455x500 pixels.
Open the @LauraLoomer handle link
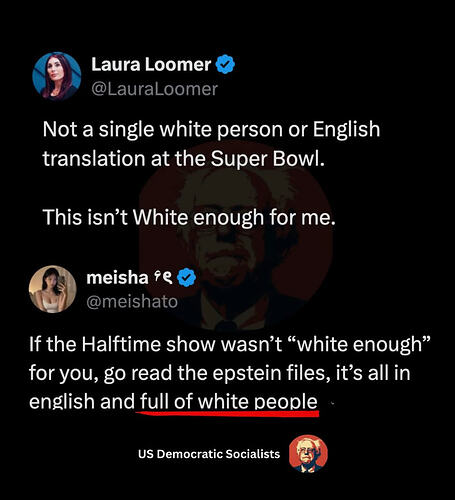(154, 89)
